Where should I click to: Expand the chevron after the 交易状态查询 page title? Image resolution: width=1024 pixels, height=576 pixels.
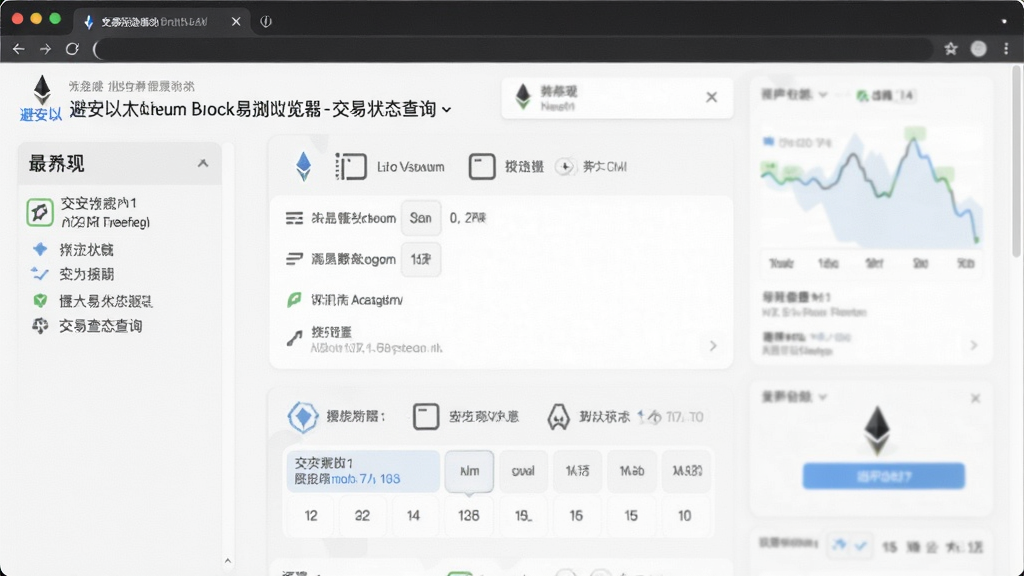(447, 110)
